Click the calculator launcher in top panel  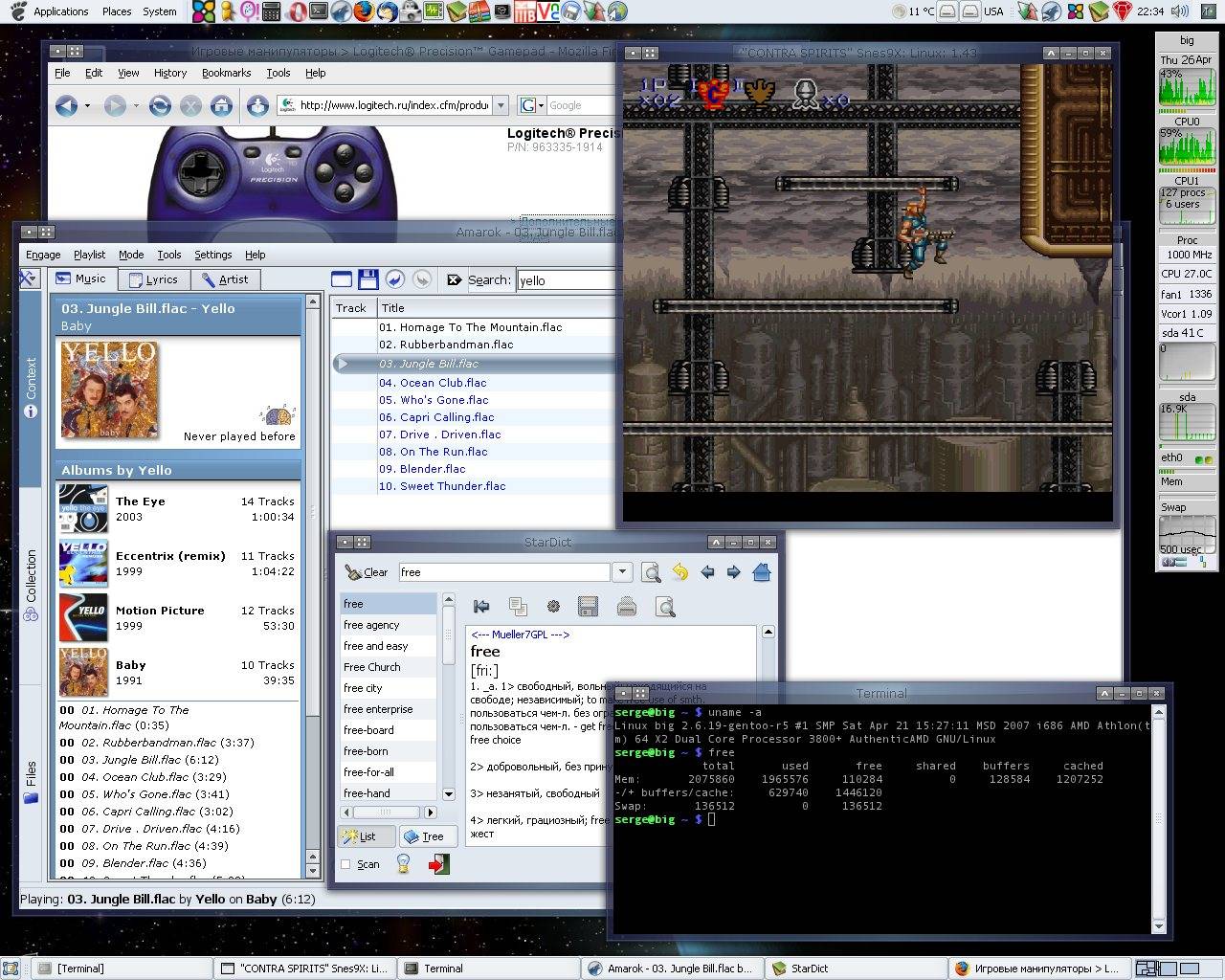[x=272, y=11]
